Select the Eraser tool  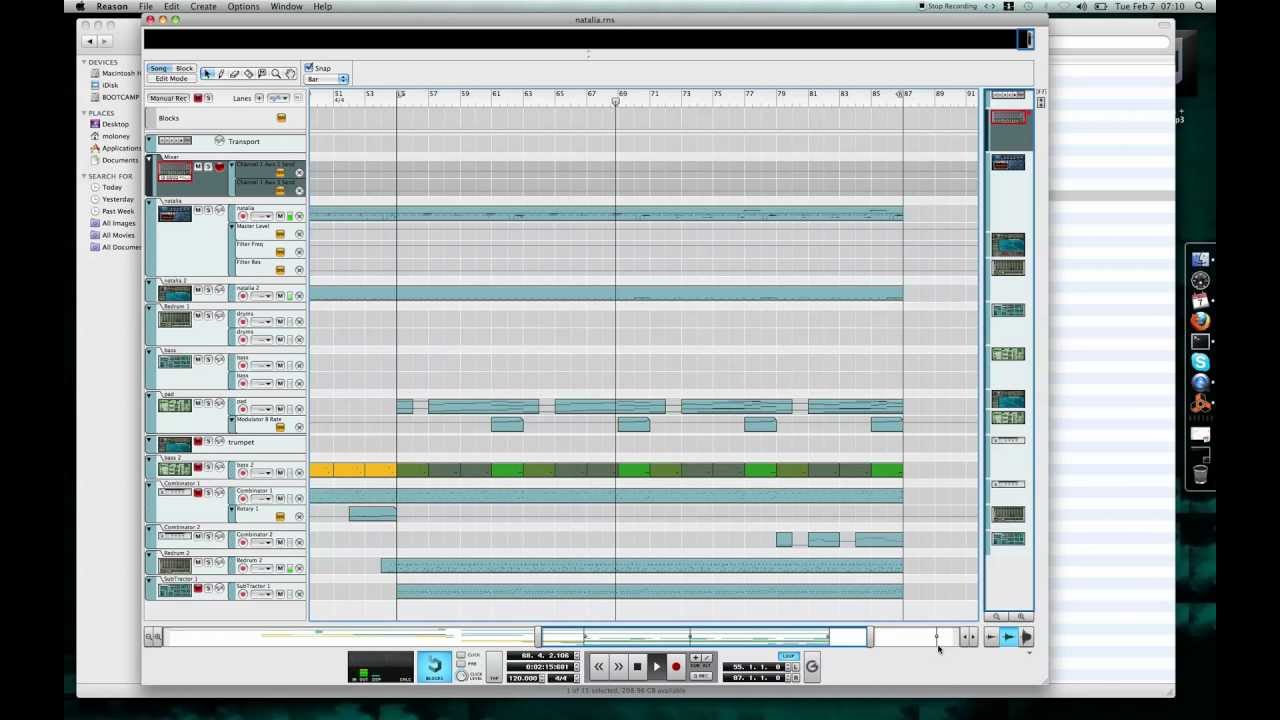(235, 74)
